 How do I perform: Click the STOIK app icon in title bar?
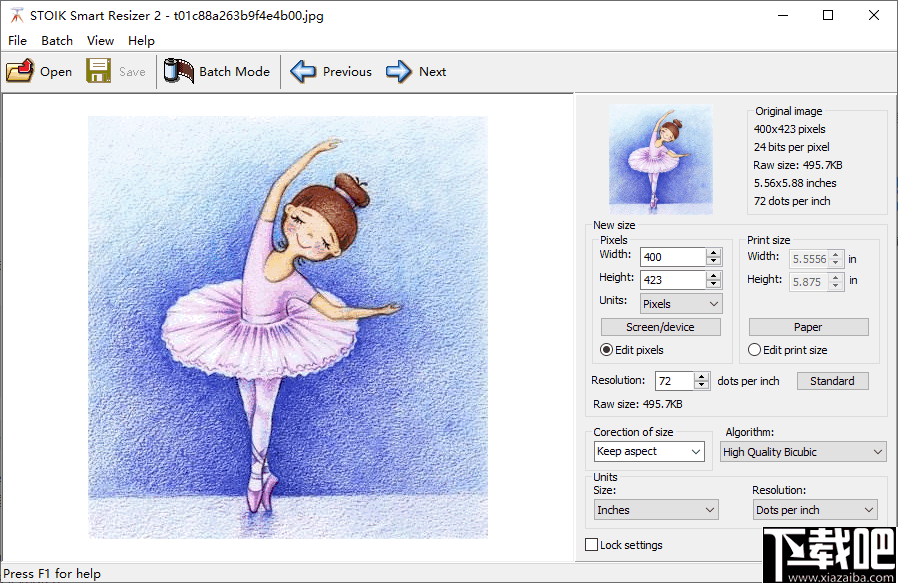(x=16, y=16)
